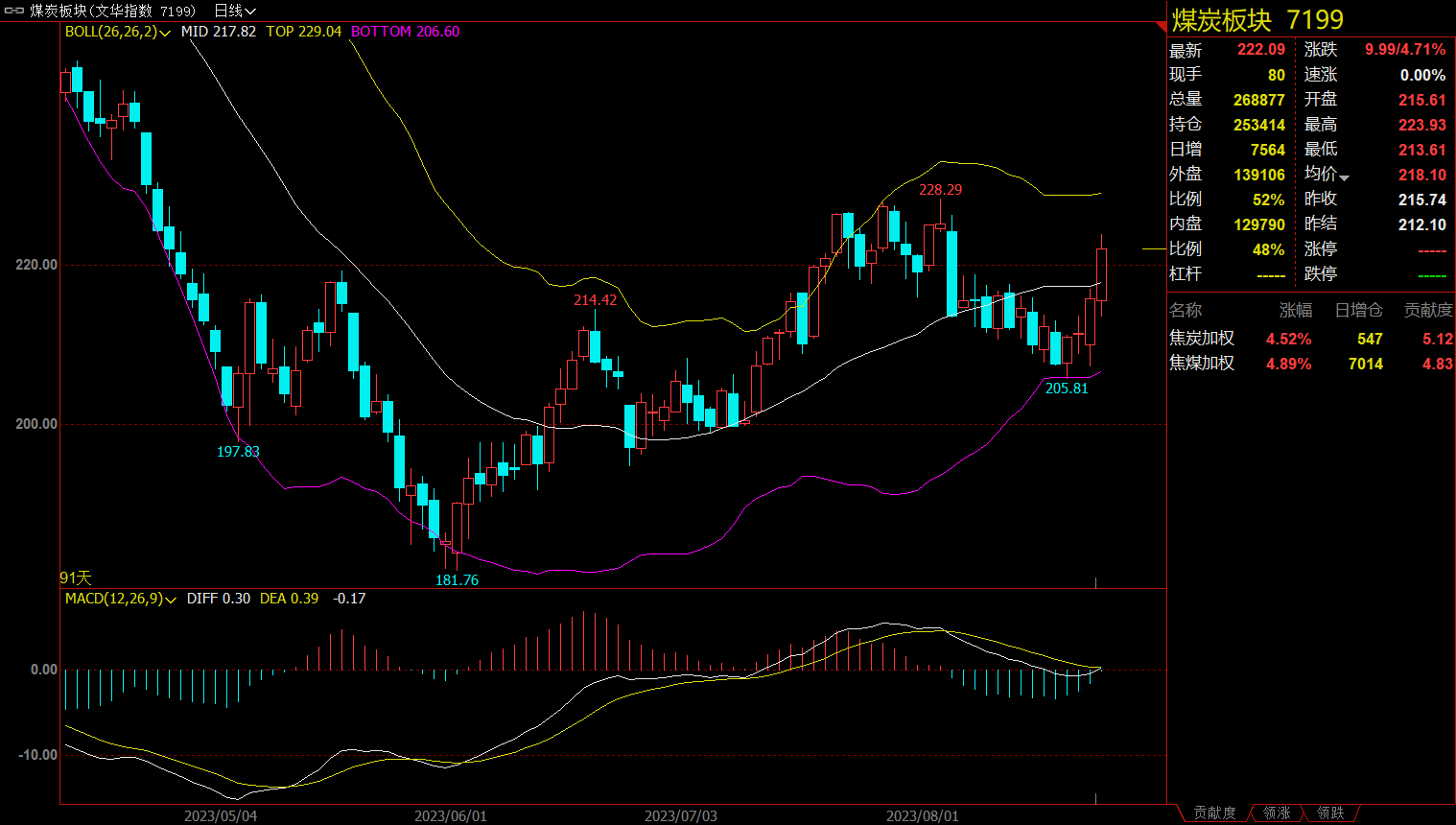Click the 228.29 high price label
Image resolution: width=1456 pixels, height=825 pixels.
click(x=940, y=190)
